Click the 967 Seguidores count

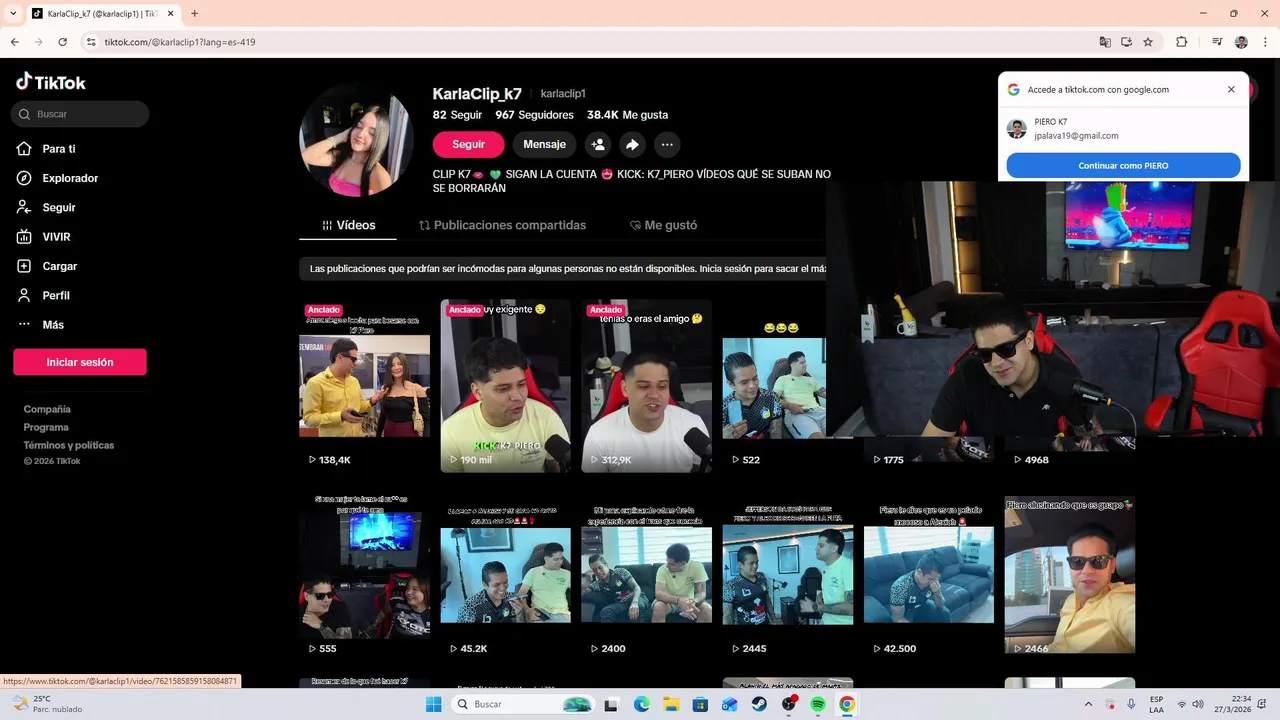[534, 115]
